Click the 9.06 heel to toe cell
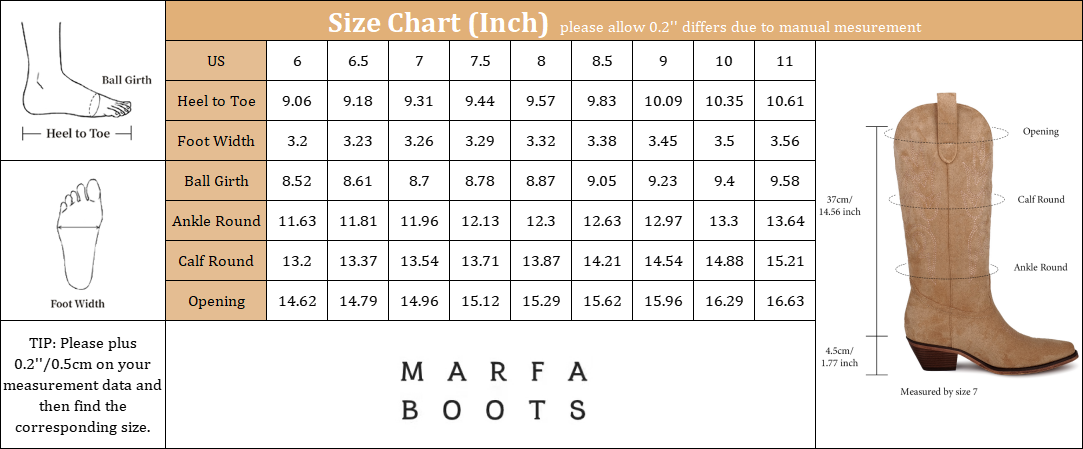1083x449 pixels. [x=297, y=101]
